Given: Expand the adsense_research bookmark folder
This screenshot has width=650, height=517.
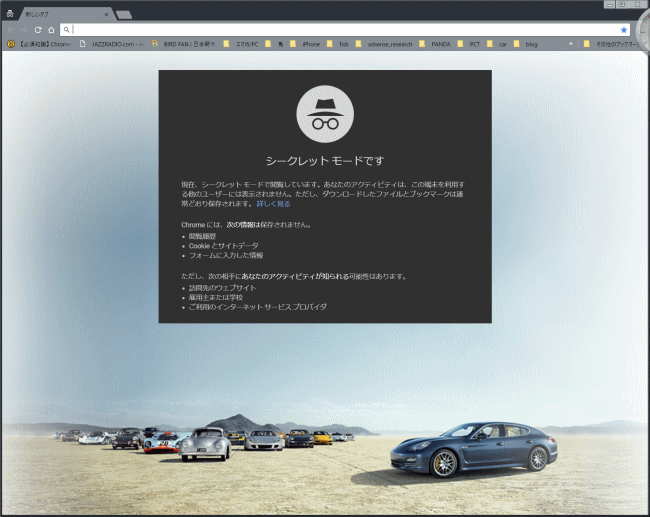Looking at the screenshot, I should point(384,44).
